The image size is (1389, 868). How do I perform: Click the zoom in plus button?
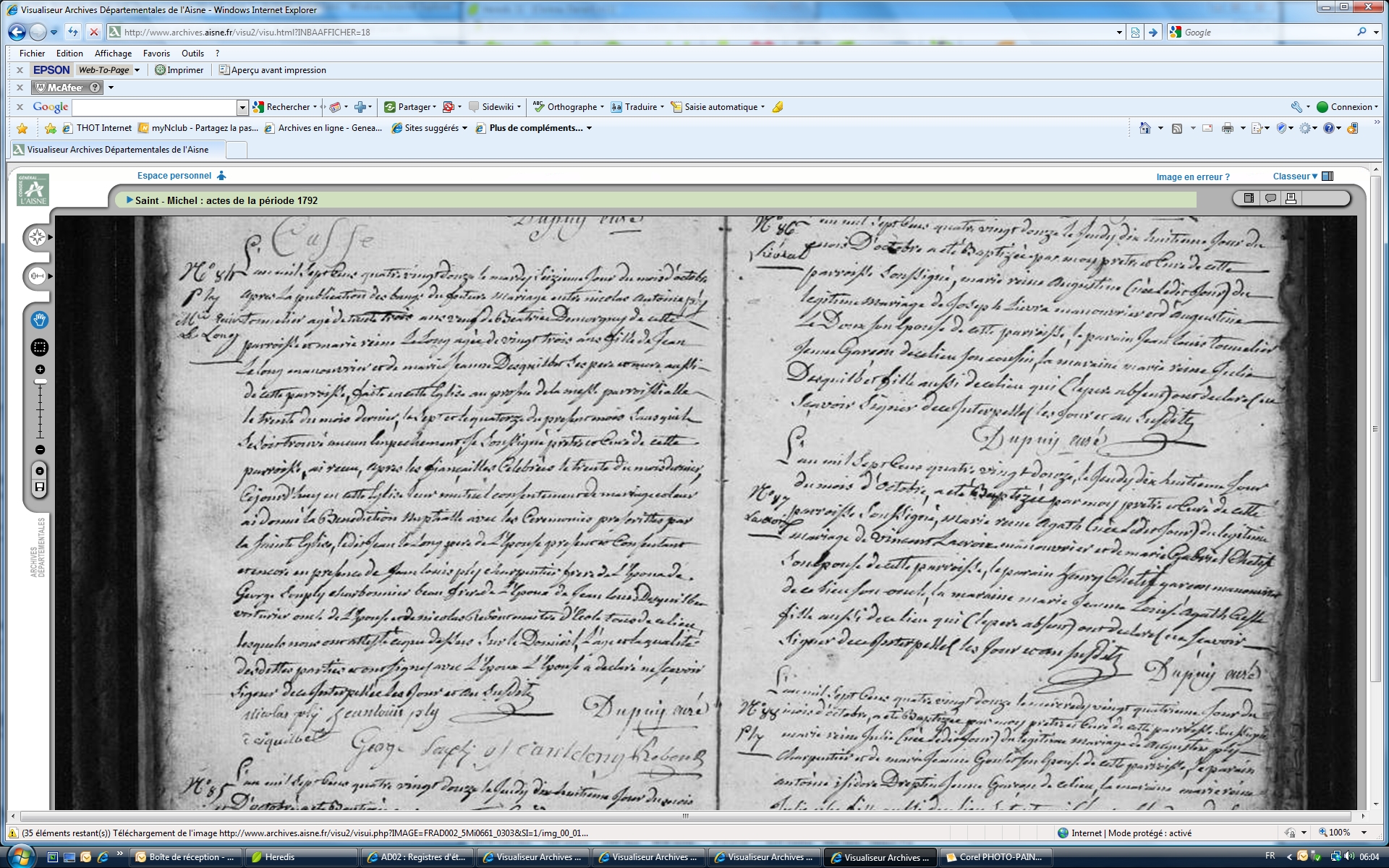pos(40,370)
